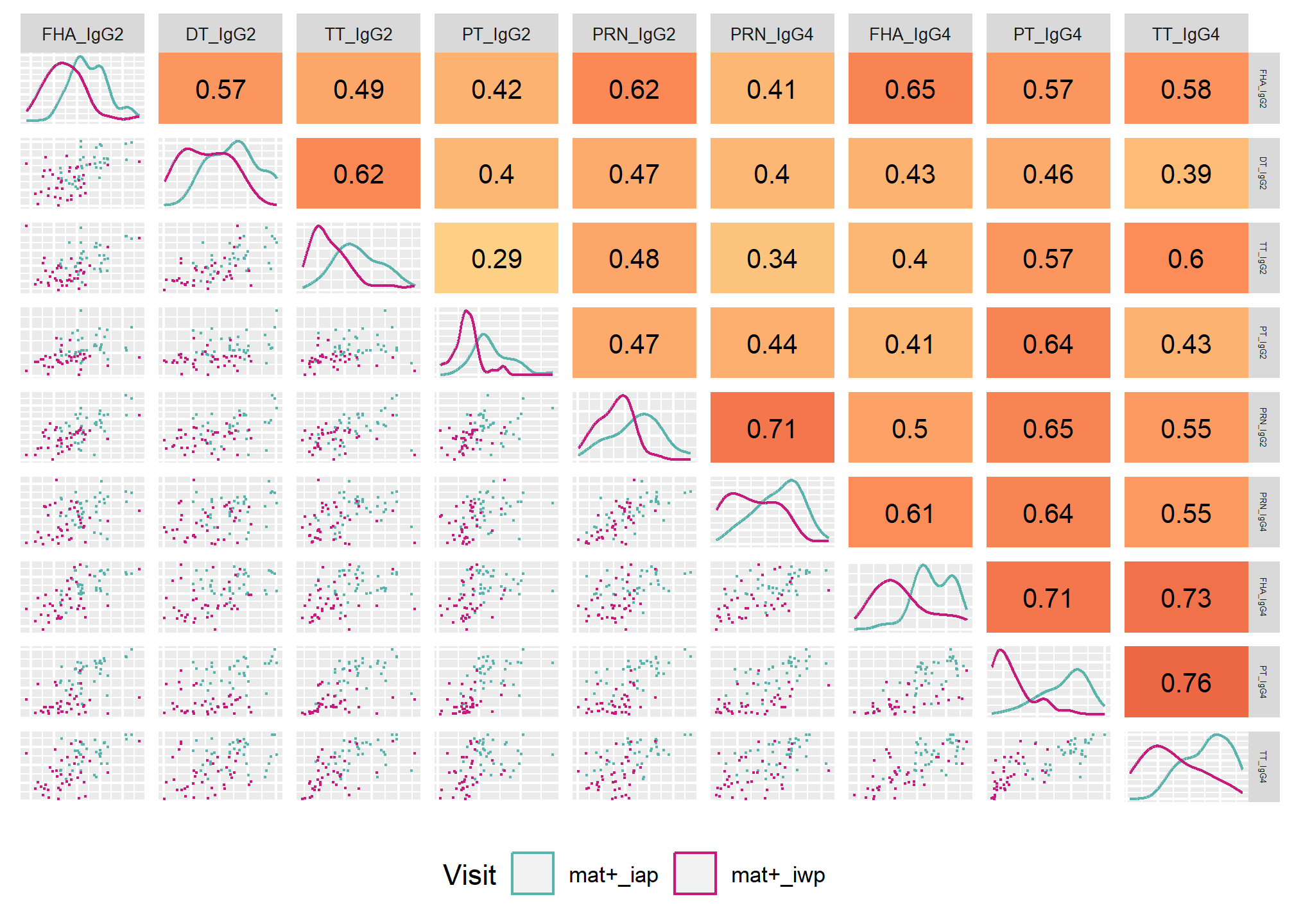Click the mat+_iap legend swatch
Image resolution: width=1294 pixels, height=924 pixels.
click(x=532, y=873)
